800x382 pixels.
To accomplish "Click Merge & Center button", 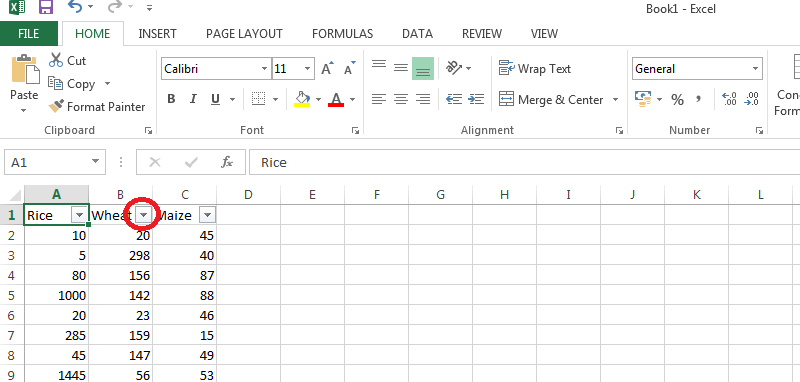I will [x=551, y=99].
